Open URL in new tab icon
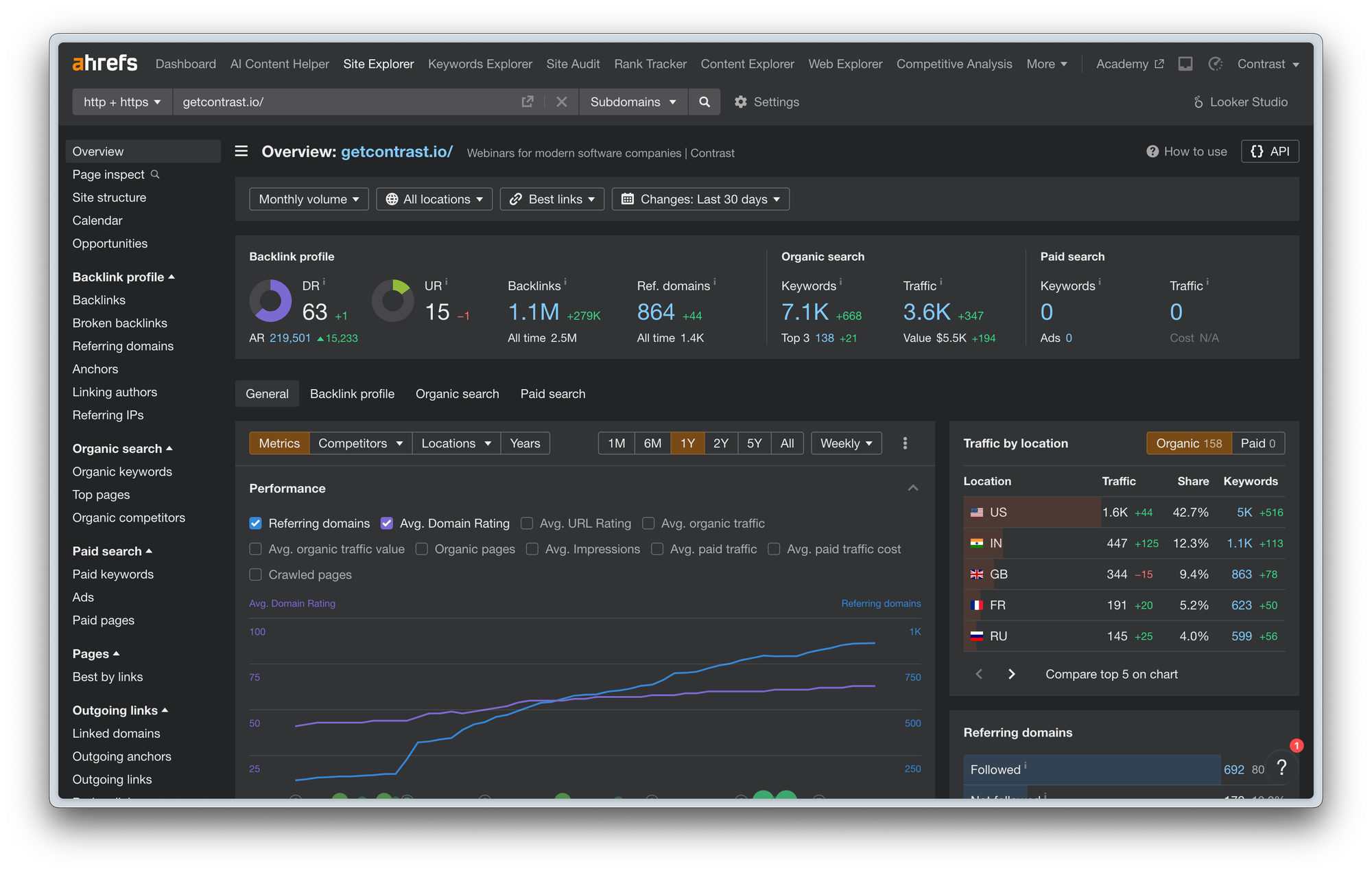This screenshot has width=1372, height=873. pyautogui.click(x=528, y=102)
